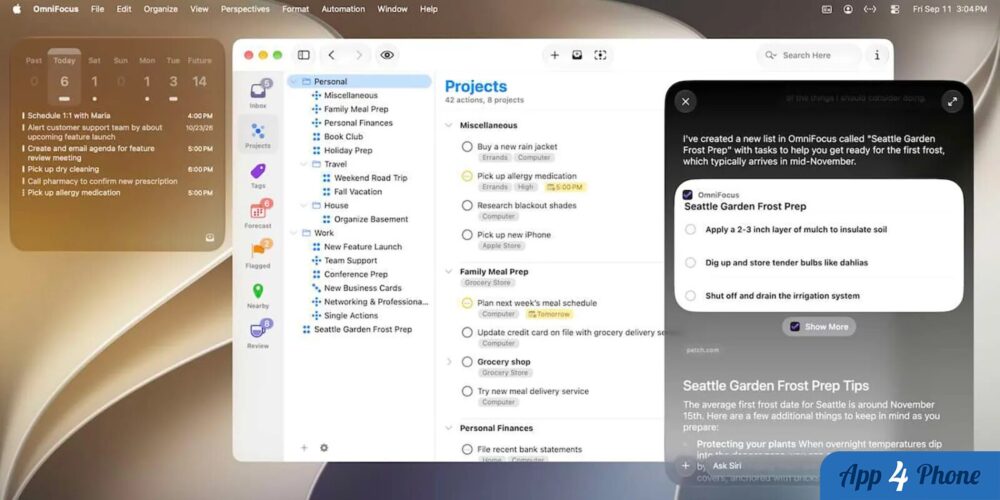
Task: Go back with toolbar arrow
Action: coord(332,55)
